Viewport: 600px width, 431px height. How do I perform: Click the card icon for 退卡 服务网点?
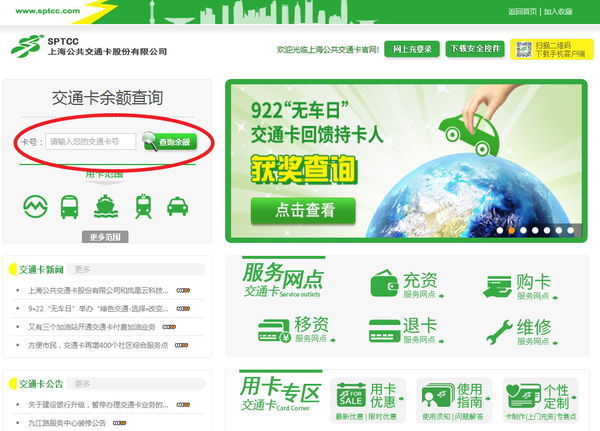tap(385, 331)
